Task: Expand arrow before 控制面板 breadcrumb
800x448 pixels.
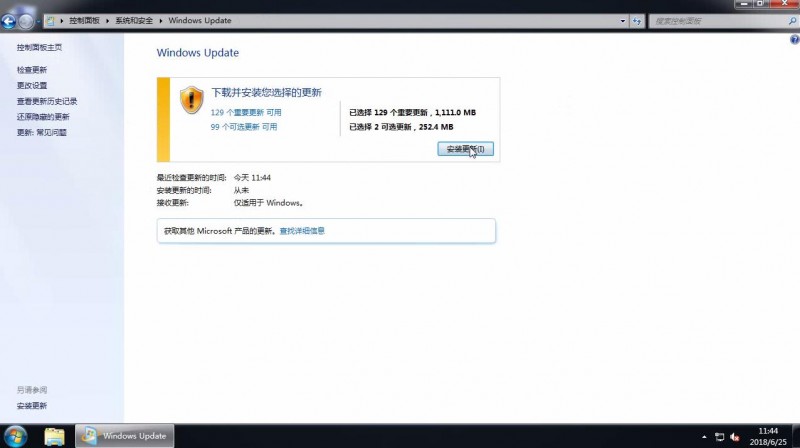Action: (x=62, y=21)
